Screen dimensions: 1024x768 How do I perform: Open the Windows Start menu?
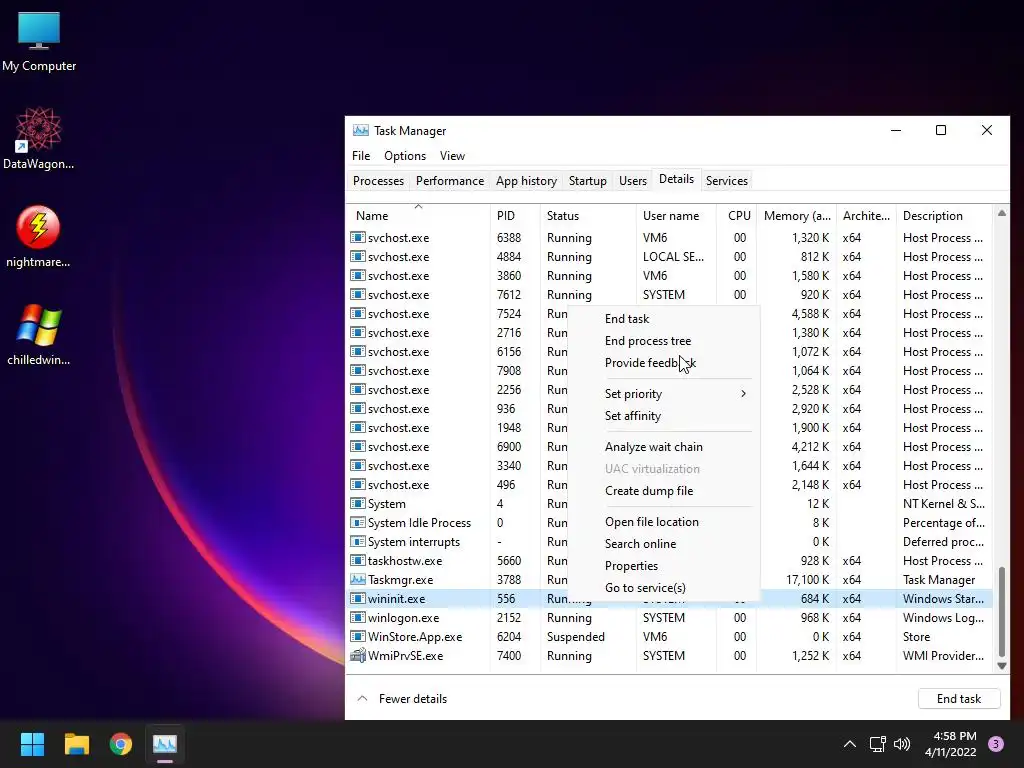[32, 744]
